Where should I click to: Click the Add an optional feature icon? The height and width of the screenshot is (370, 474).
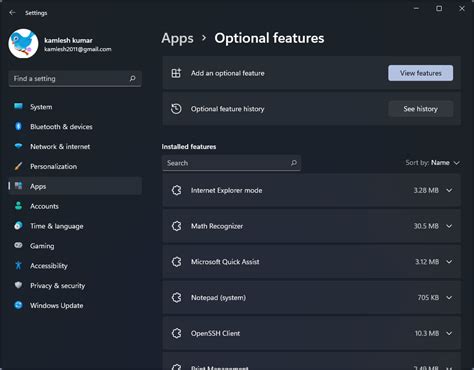click(176, 73)
